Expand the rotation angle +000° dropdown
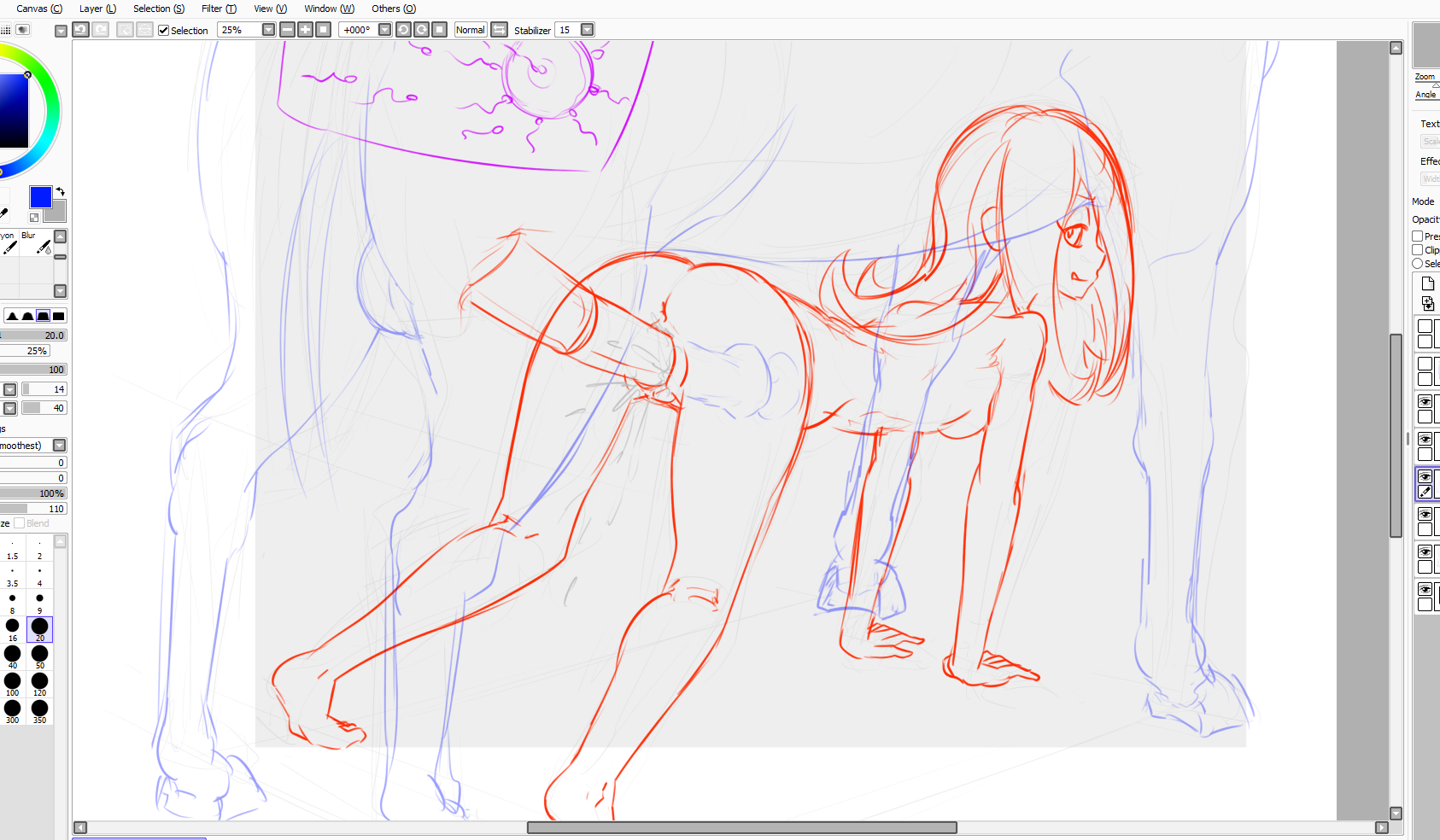 385,30
